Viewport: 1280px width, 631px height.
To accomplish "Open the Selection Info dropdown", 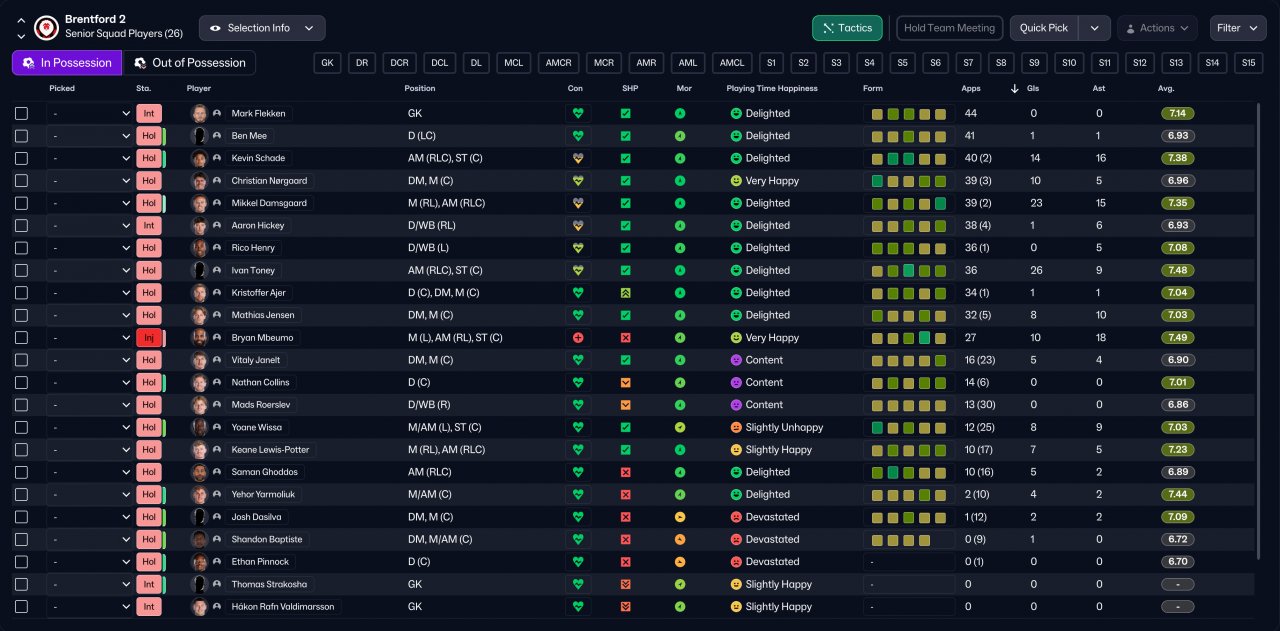I will [x=262, y=28].
